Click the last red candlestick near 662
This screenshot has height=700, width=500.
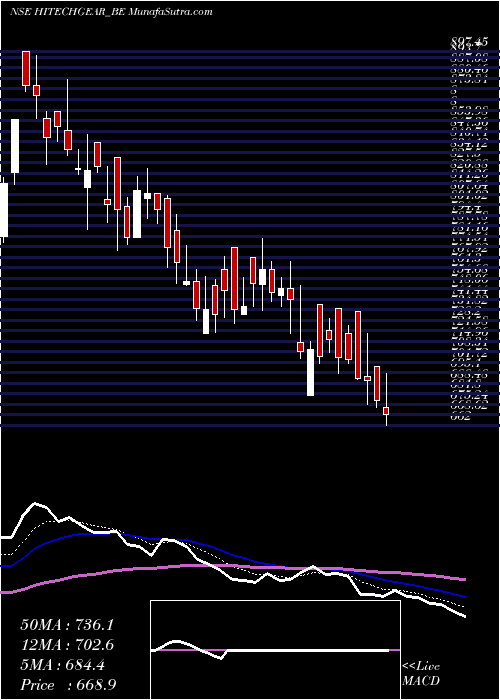[x=386, y=411]
